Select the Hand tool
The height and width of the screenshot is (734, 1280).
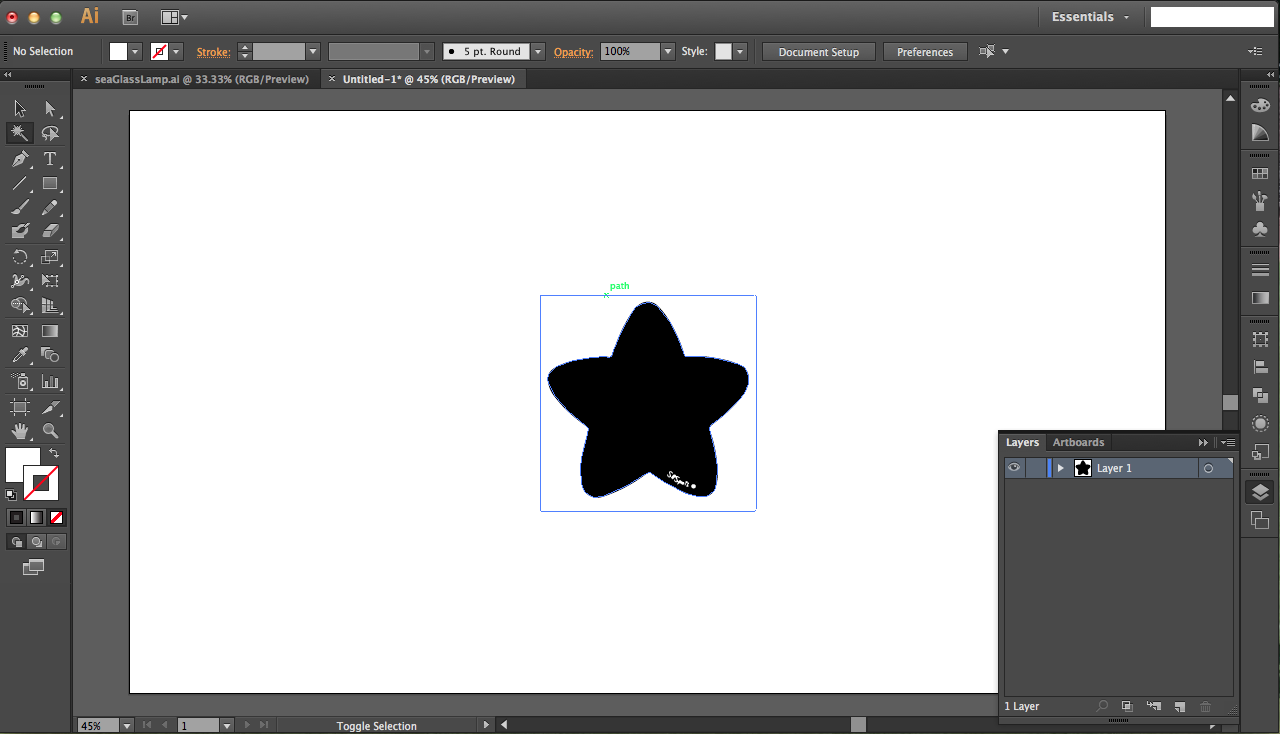pyautogui.click(x=20, y=431)
